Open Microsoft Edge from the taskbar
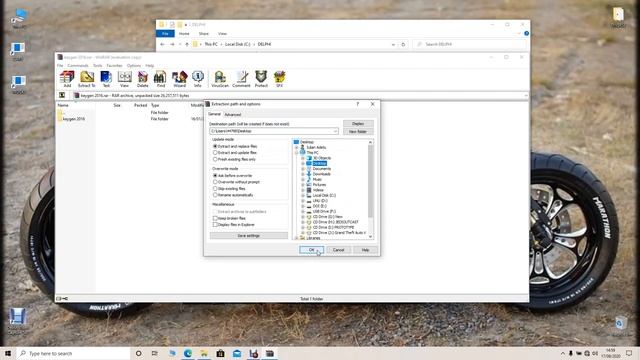This screenshot has height=360, width=640. point(188,353)
